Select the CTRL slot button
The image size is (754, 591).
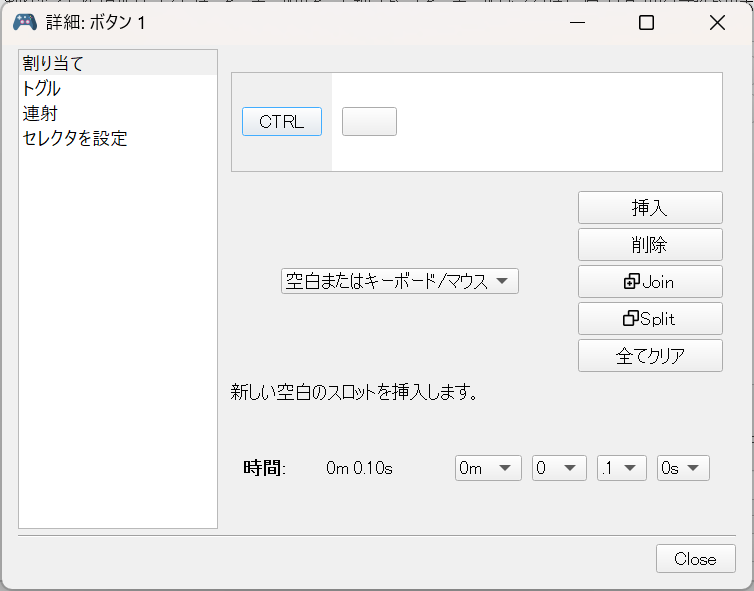(281, 121)
